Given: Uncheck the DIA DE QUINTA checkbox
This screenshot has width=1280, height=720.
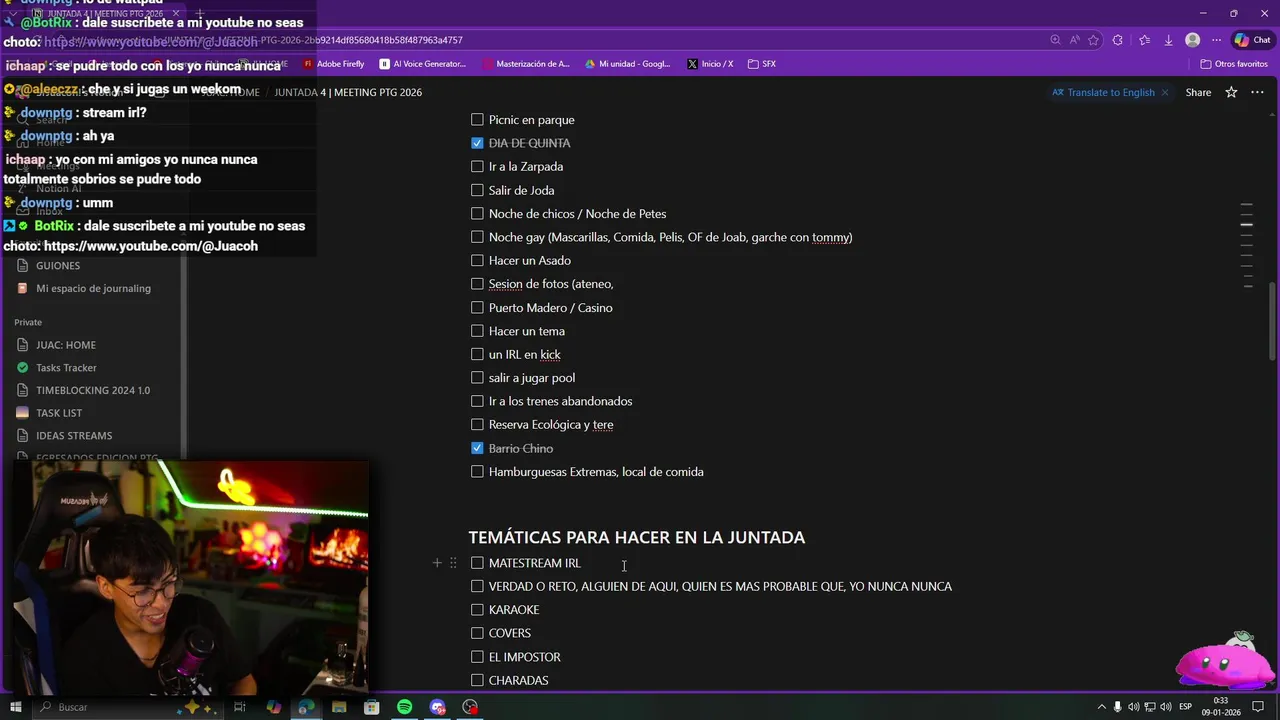Looking at the screenshot, I should [x=477, y=143].
